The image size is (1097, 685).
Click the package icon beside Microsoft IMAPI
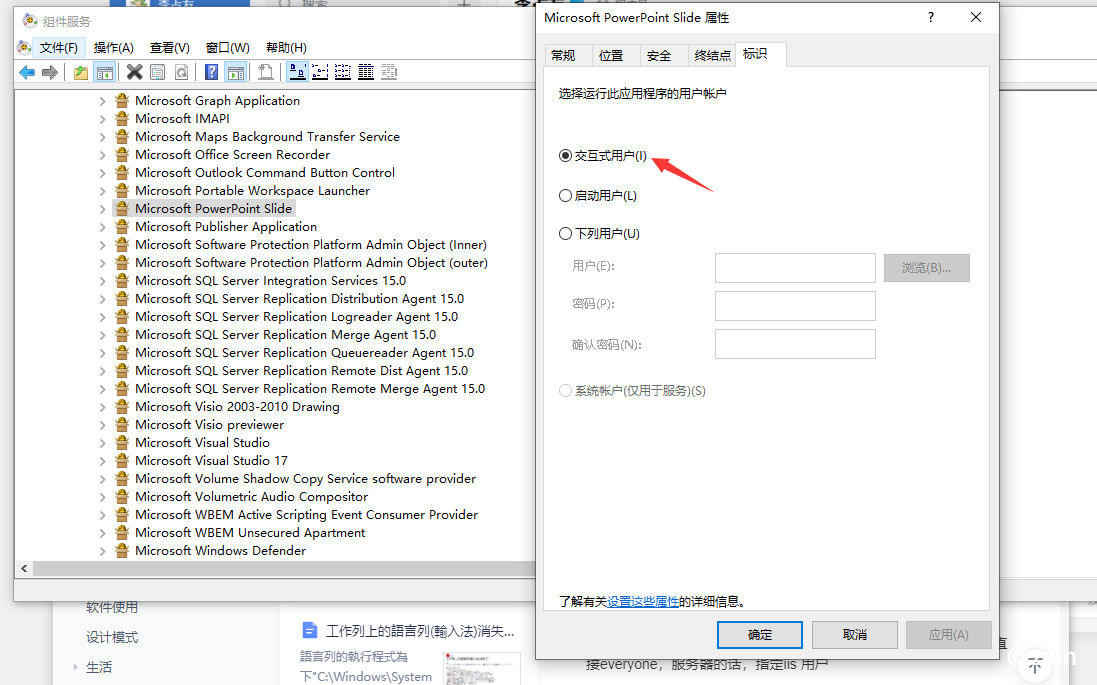tap(122, 118)
